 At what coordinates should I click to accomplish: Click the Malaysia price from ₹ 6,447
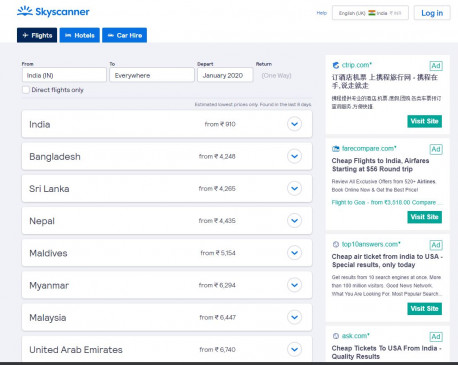click(217, 317)
